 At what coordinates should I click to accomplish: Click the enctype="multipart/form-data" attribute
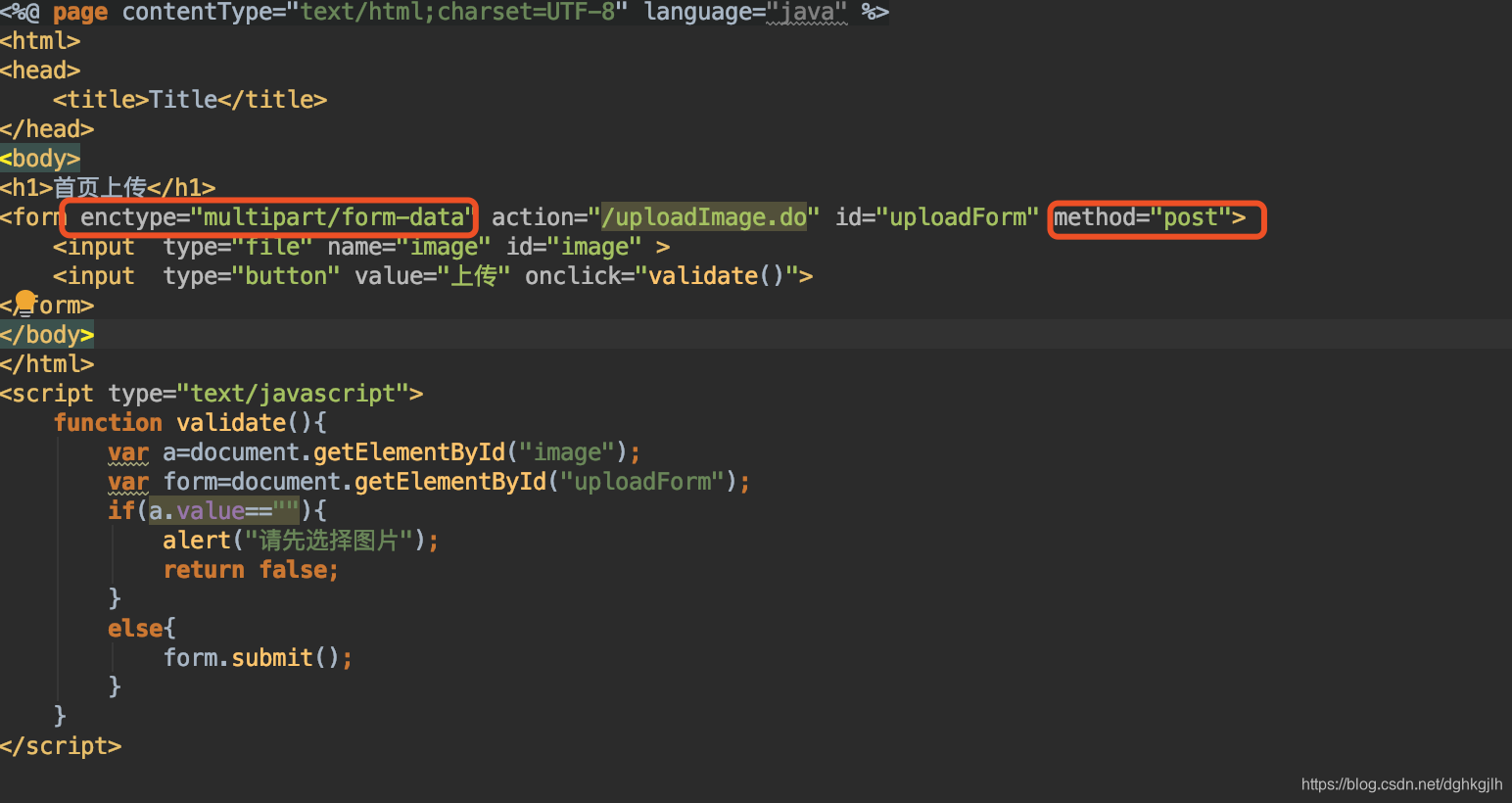[278, 217]
